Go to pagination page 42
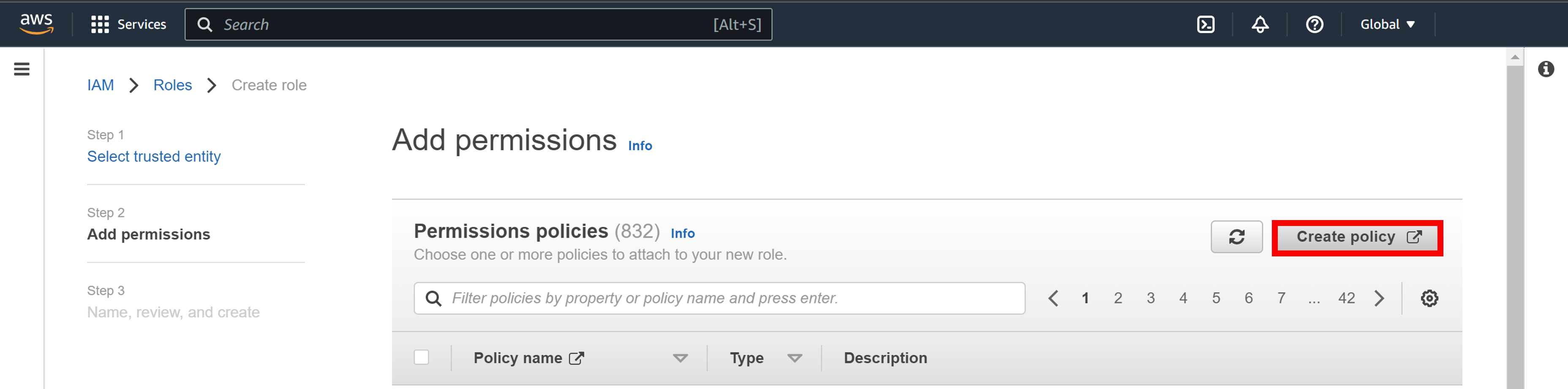 pyautogui.click(x=1346, y=298)
